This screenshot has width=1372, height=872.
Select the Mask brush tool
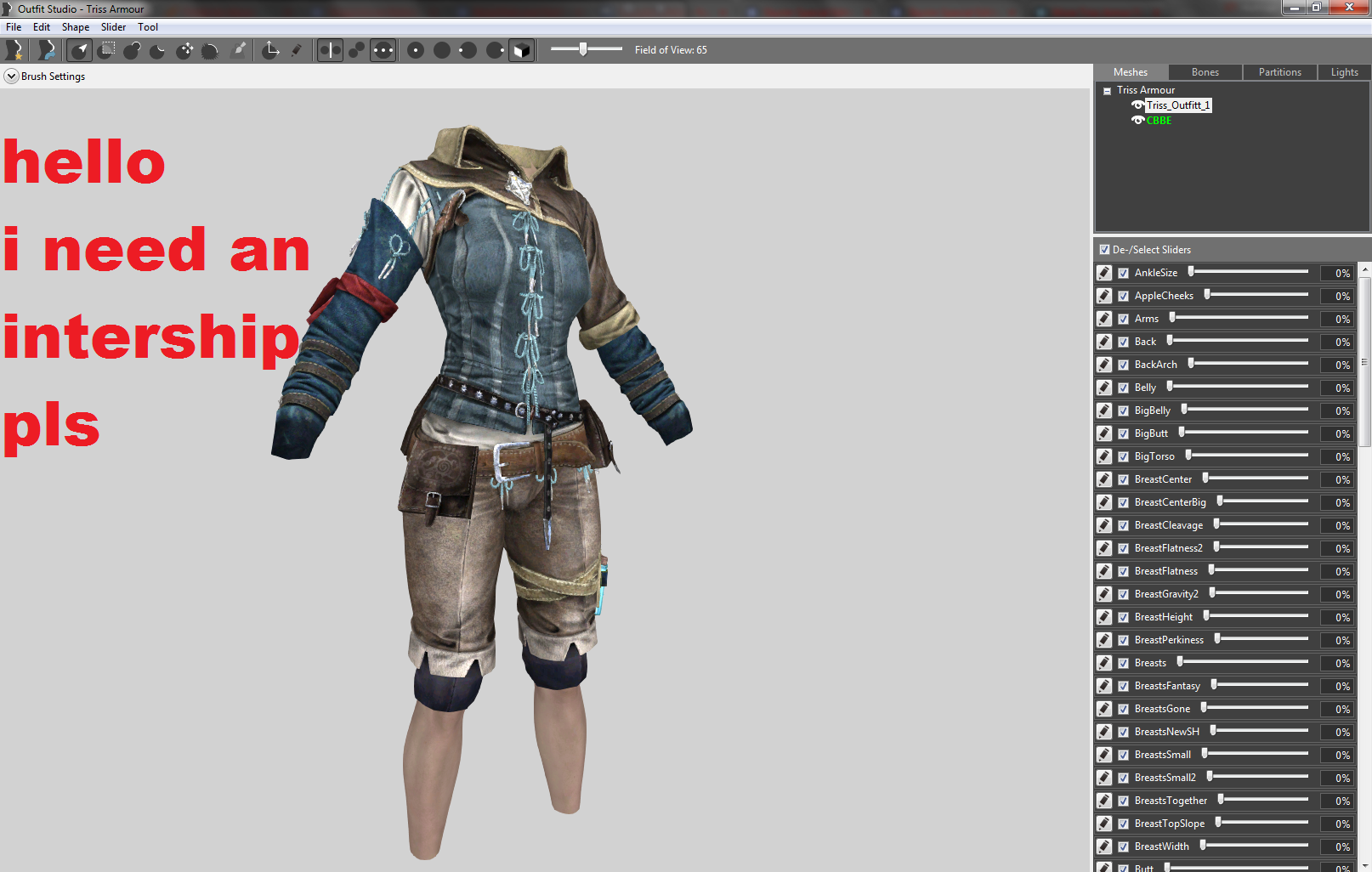tap(106, 49)
